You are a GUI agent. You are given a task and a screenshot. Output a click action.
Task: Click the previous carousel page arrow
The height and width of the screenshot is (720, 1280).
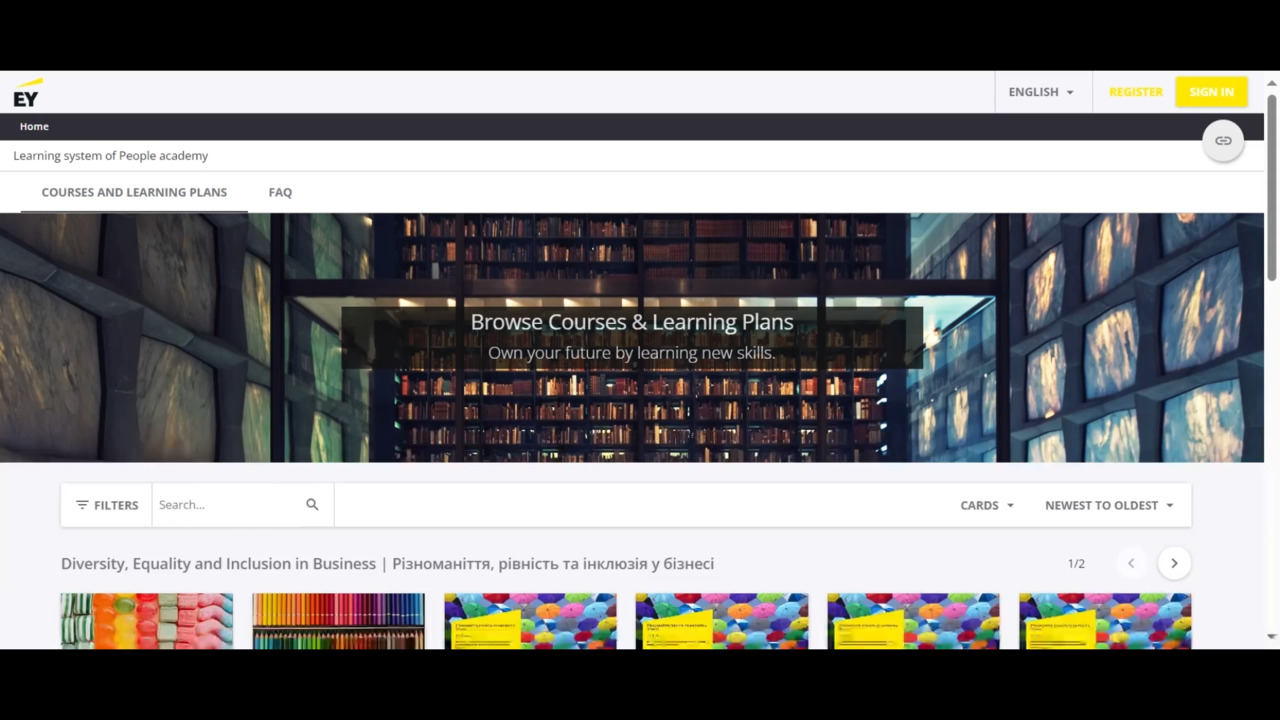(x=1131, y=563)
